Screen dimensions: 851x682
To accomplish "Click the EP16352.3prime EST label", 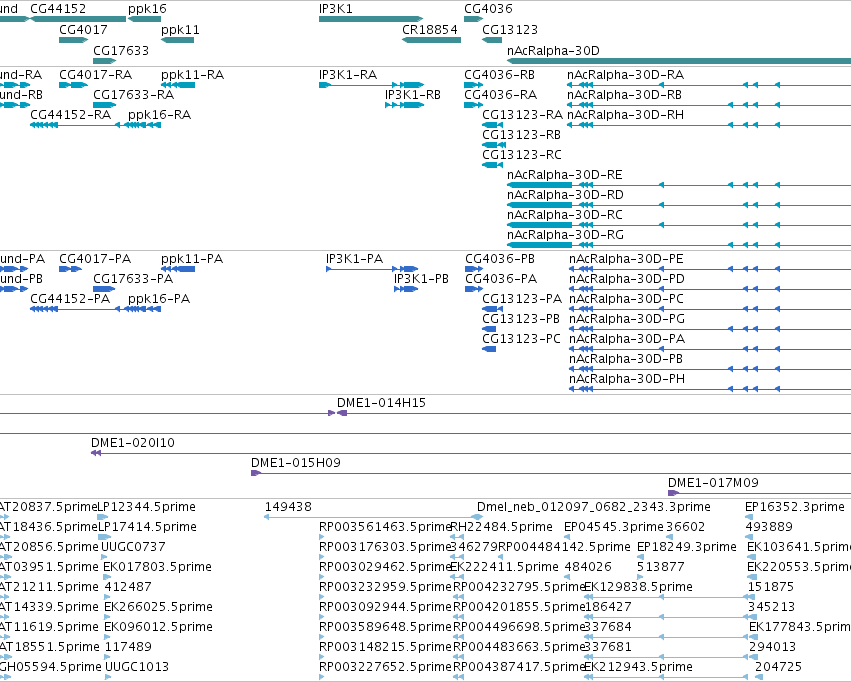I will tap(795, 507).
